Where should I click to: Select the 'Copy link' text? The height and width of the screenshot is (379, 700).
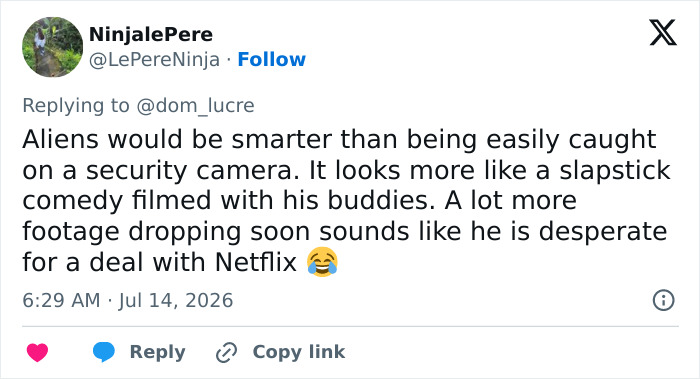click(x=299, y=352)
